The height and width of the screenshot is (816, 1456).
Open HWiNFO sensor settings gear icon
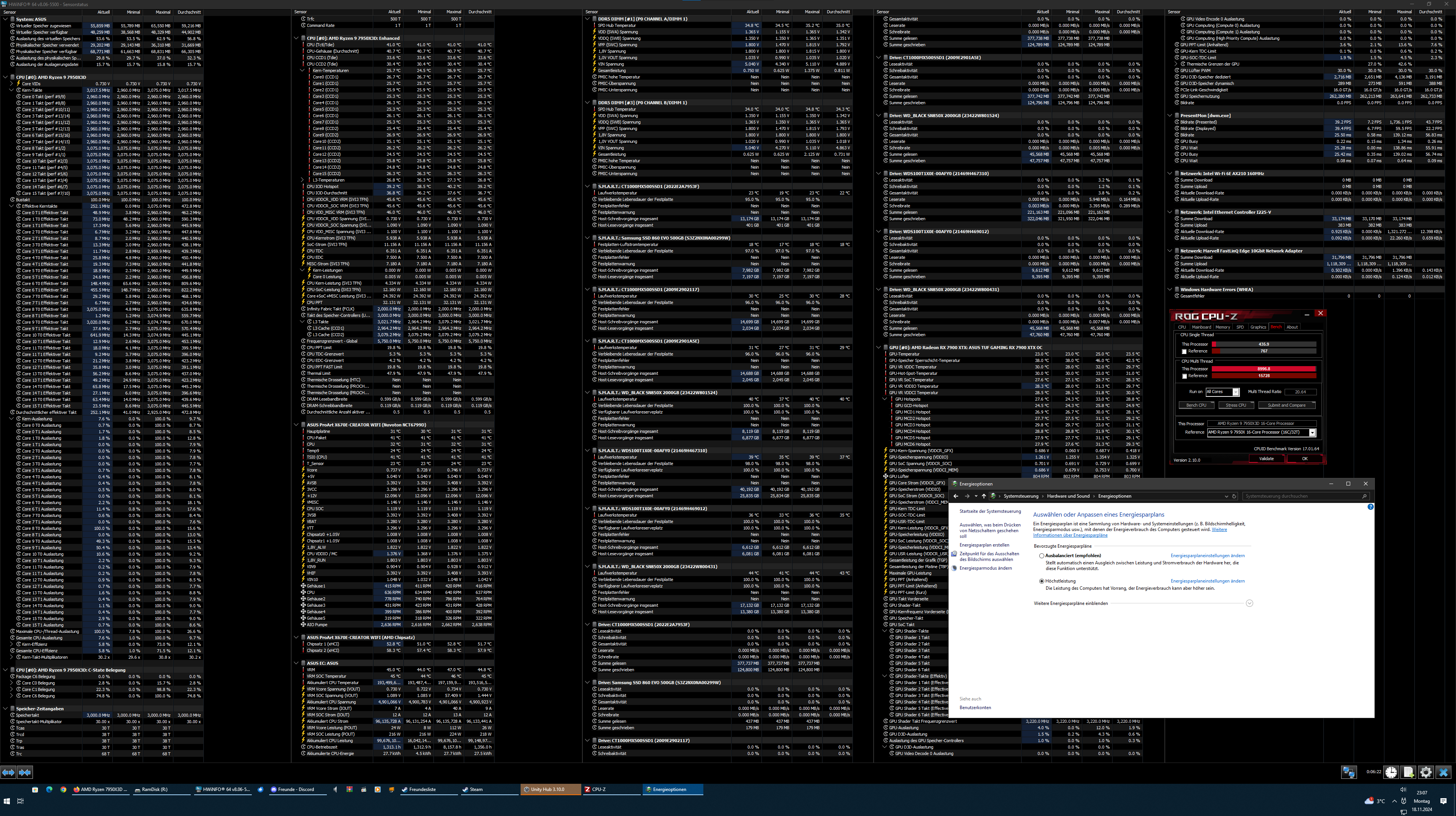[x=1426, y=772]
